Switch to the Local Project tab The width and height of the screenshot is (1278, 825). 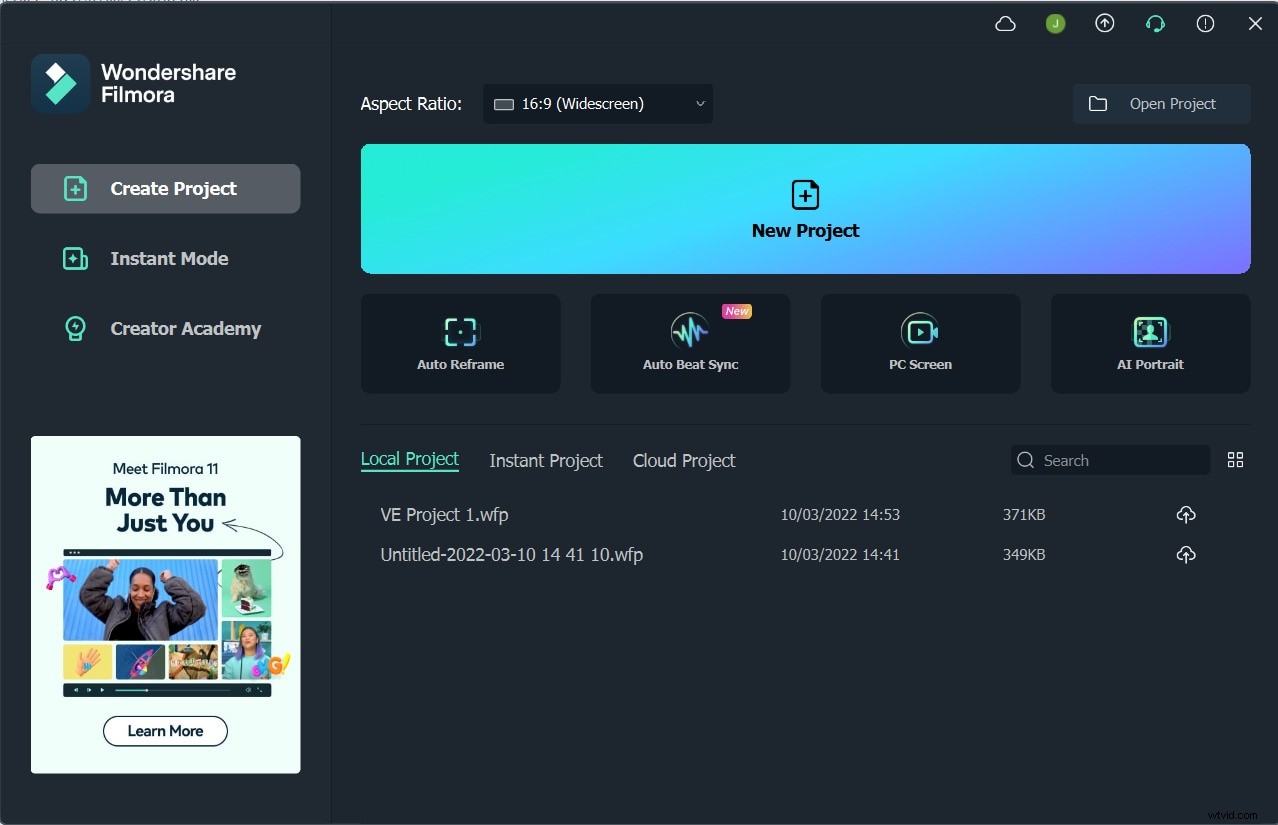point(410,460)
